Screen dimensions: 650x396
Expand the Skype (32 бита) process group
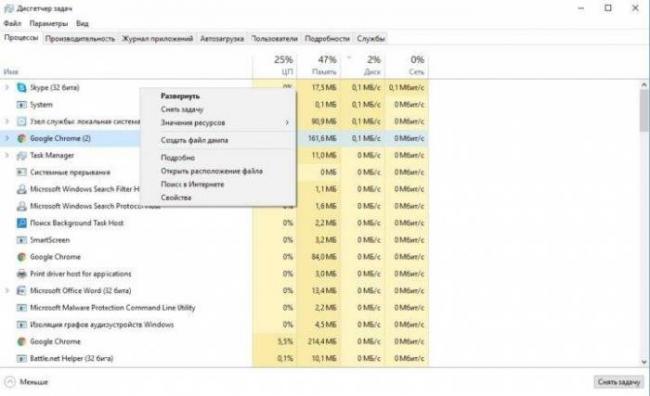7,87
